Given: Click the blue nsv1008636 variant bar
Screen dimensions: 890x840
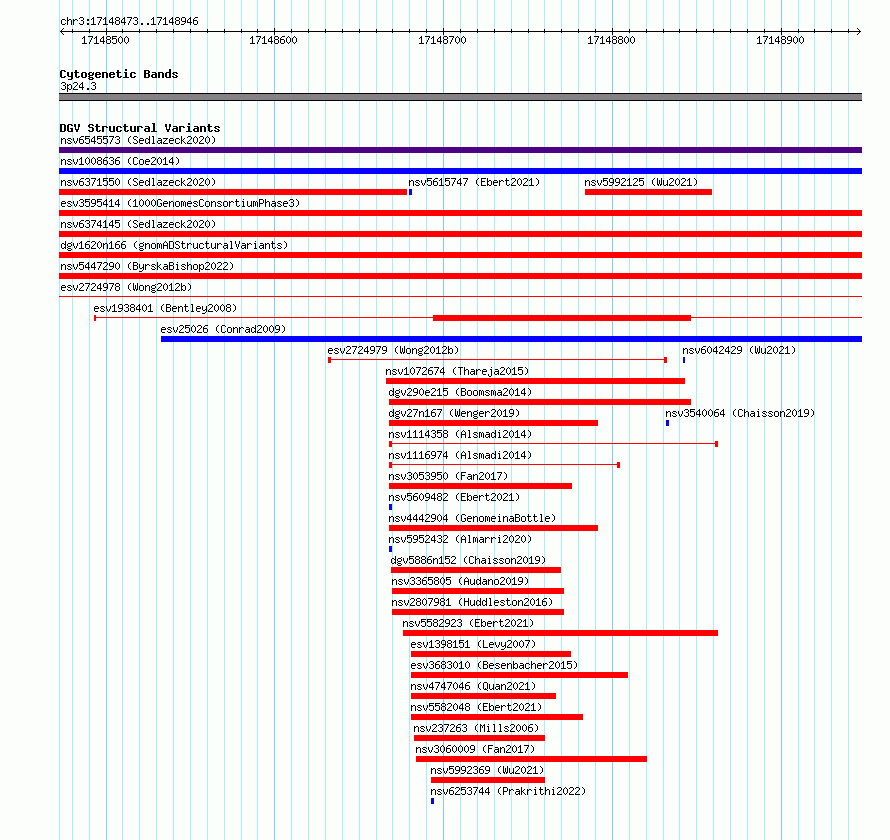Looking at the screenshot, I should 460,171.
